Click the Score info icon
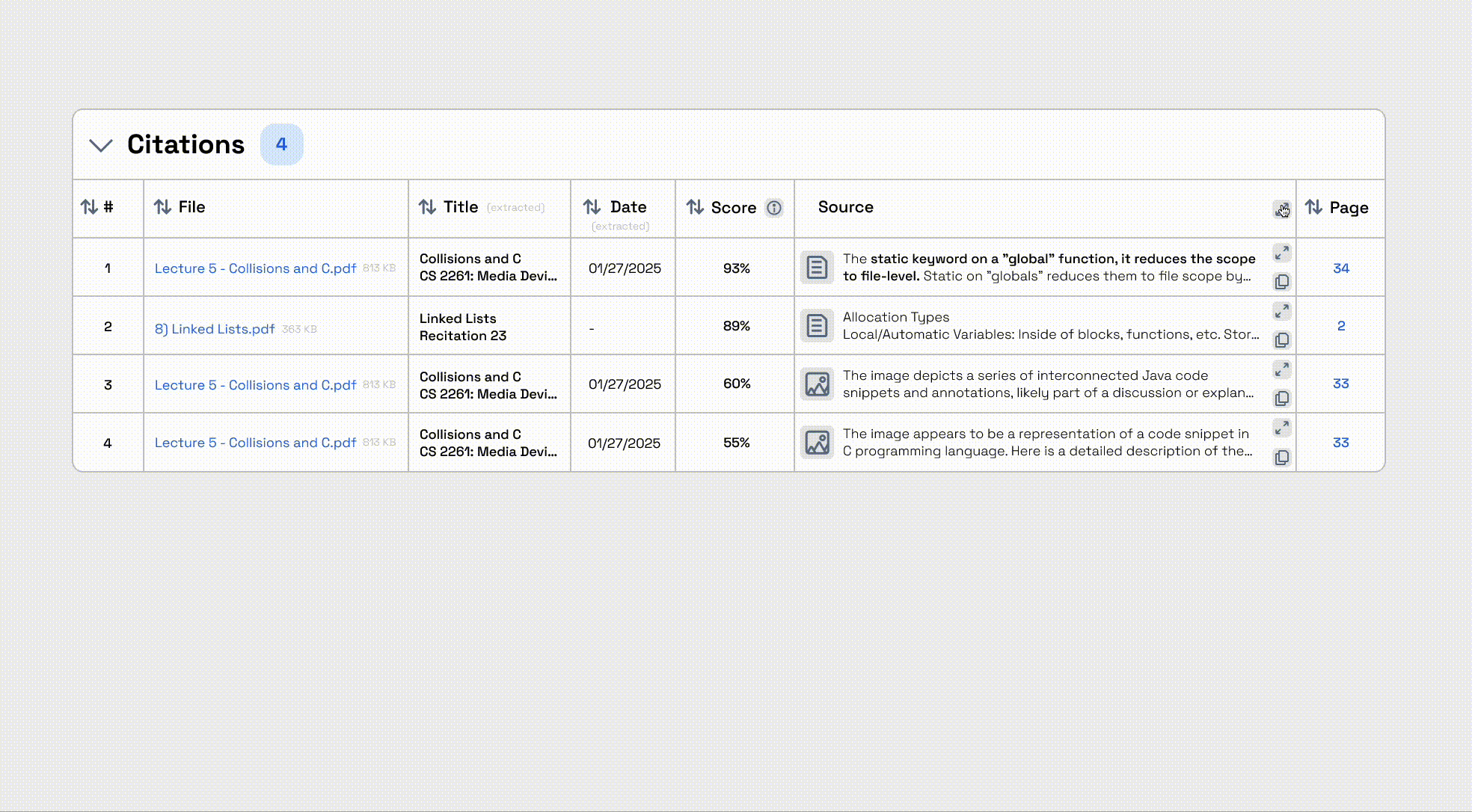Viewport: 1472px width, 812px height. coord(774,208)
